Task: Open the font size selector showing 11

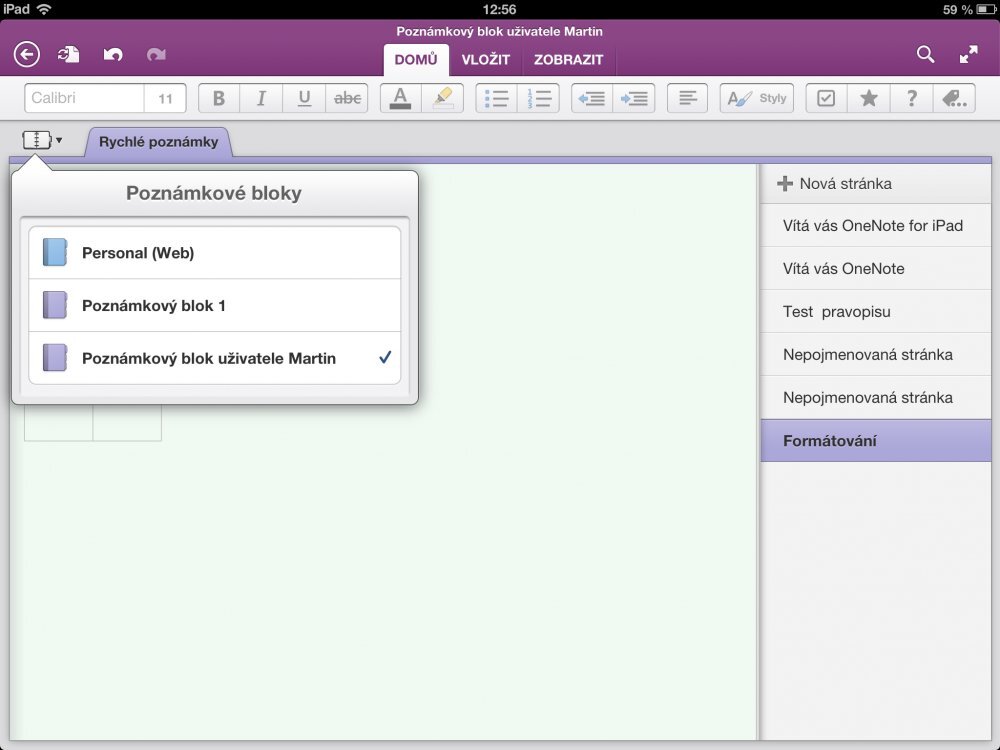Action: [165, 97]
